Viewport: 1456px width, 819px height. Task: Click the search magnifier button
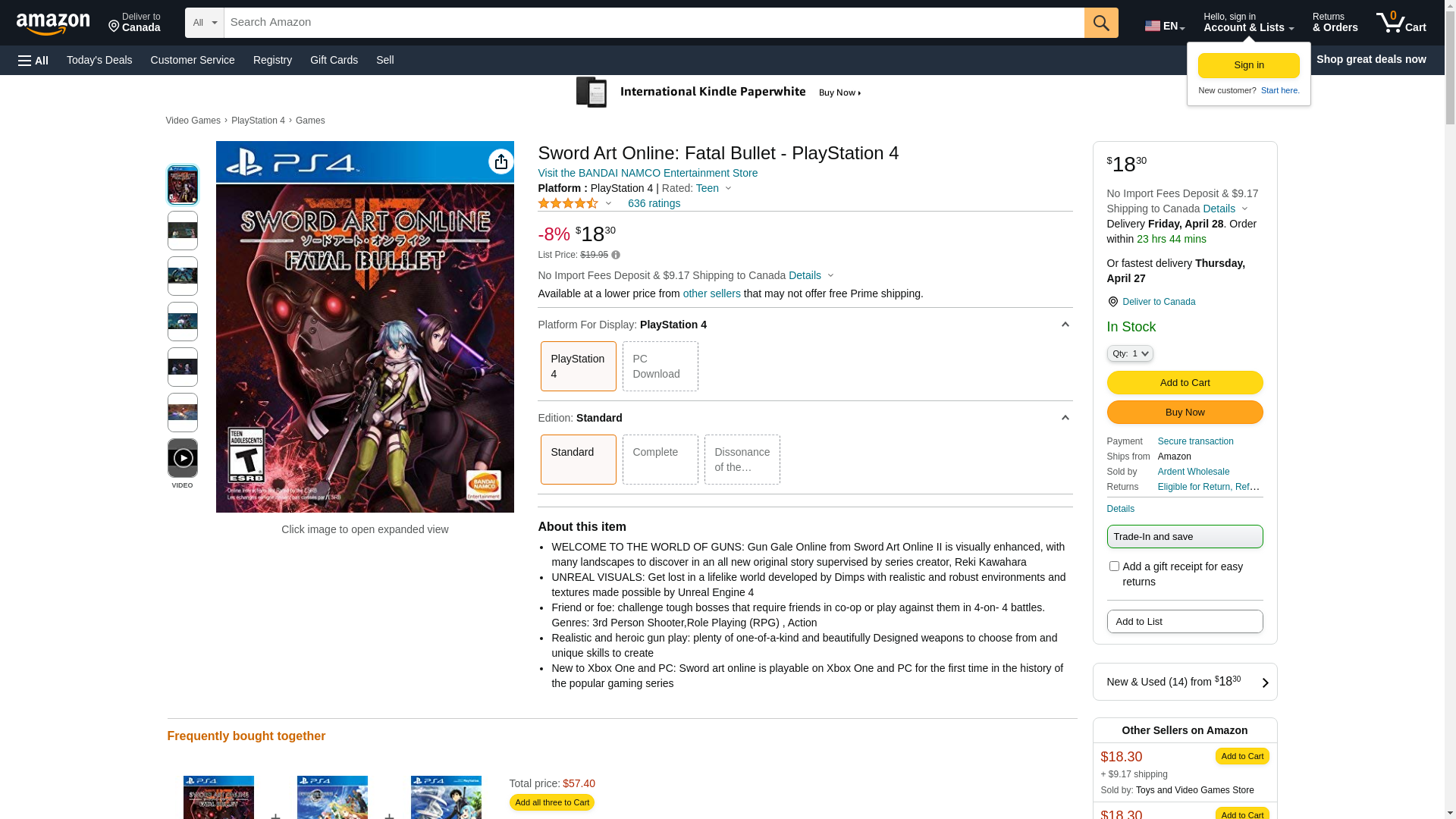click(x=1101, y=23)
